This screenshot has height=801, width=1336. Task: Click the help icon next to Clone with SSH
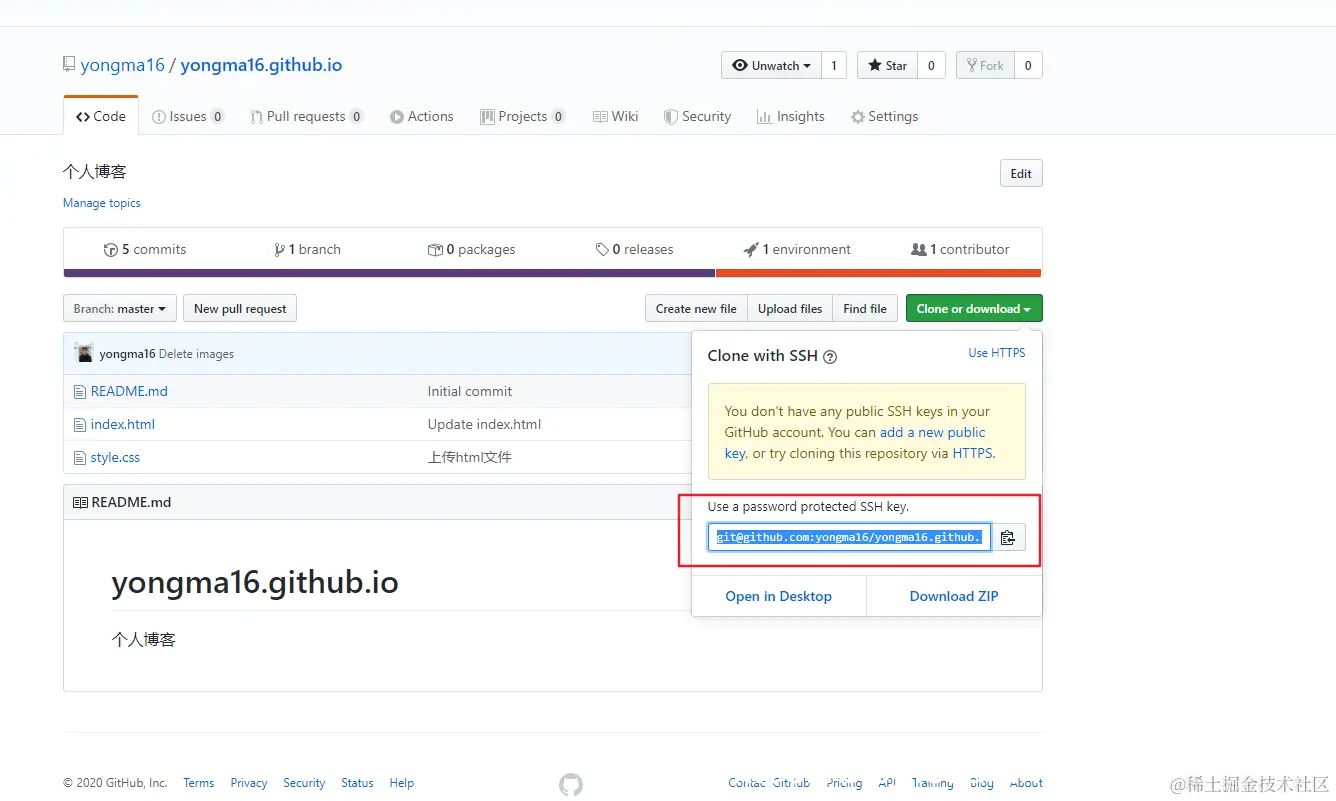[830, 357]
